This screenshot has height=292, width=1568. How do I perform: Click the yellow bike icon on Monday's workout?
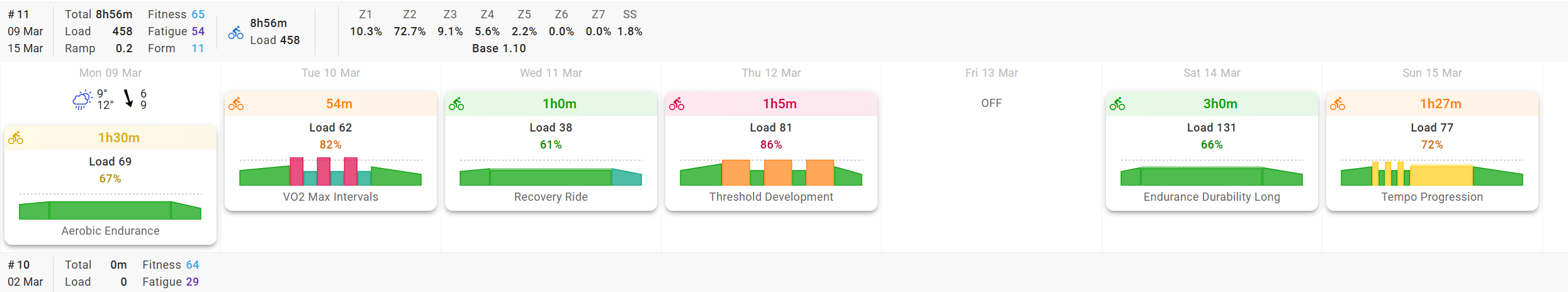click(16, 138)
